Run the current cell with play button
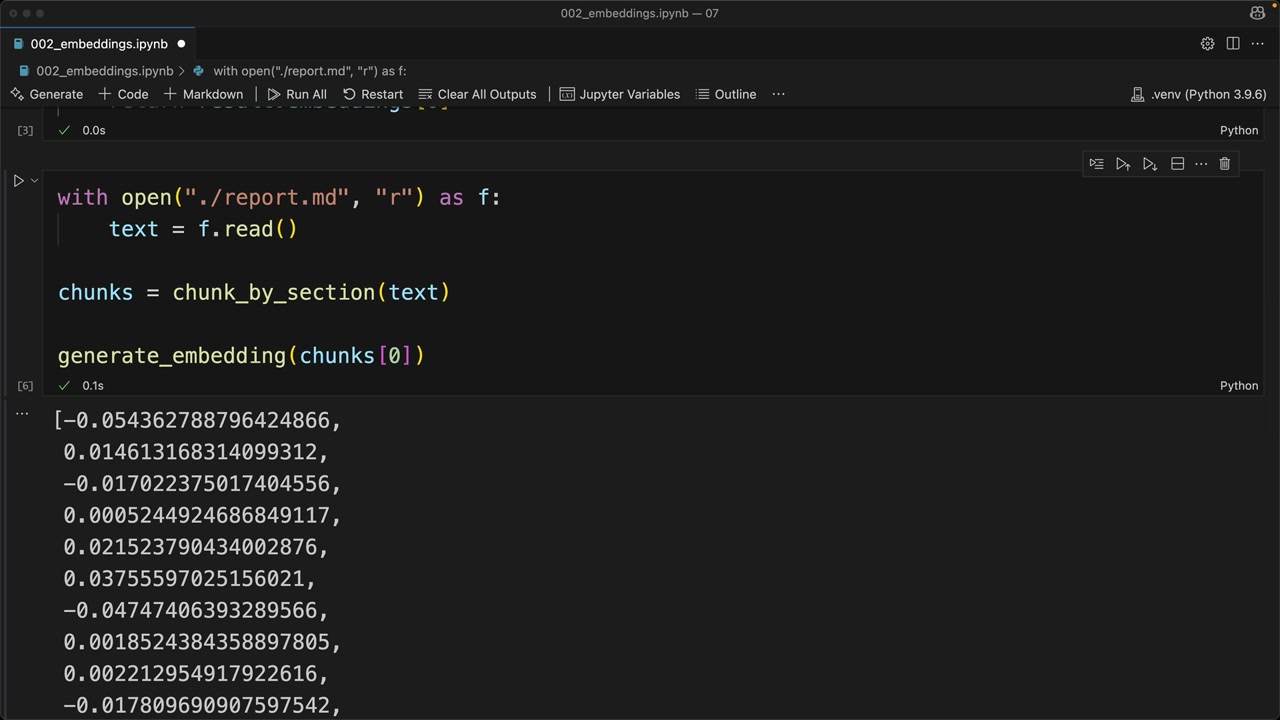Image resolution: width=1280 pixels, height=720 pixels. (18, 181)
